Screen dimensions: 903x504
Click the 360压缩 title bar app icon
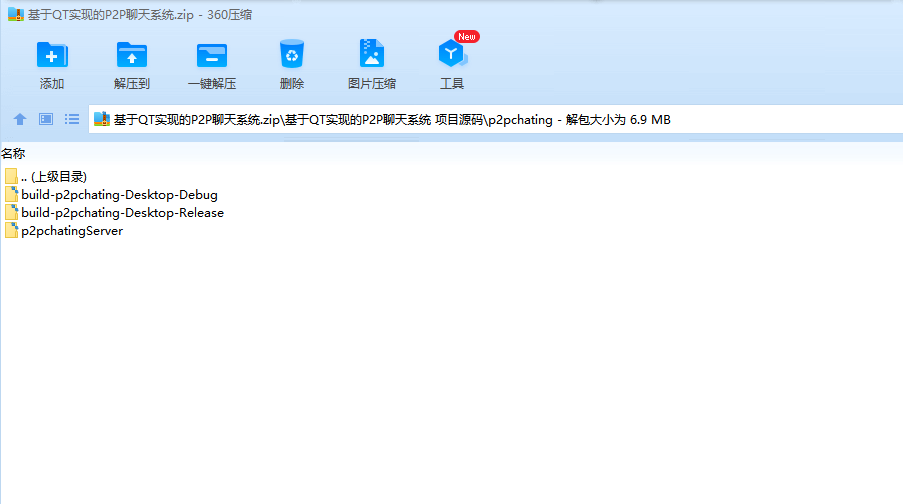(x=16, y=14)
